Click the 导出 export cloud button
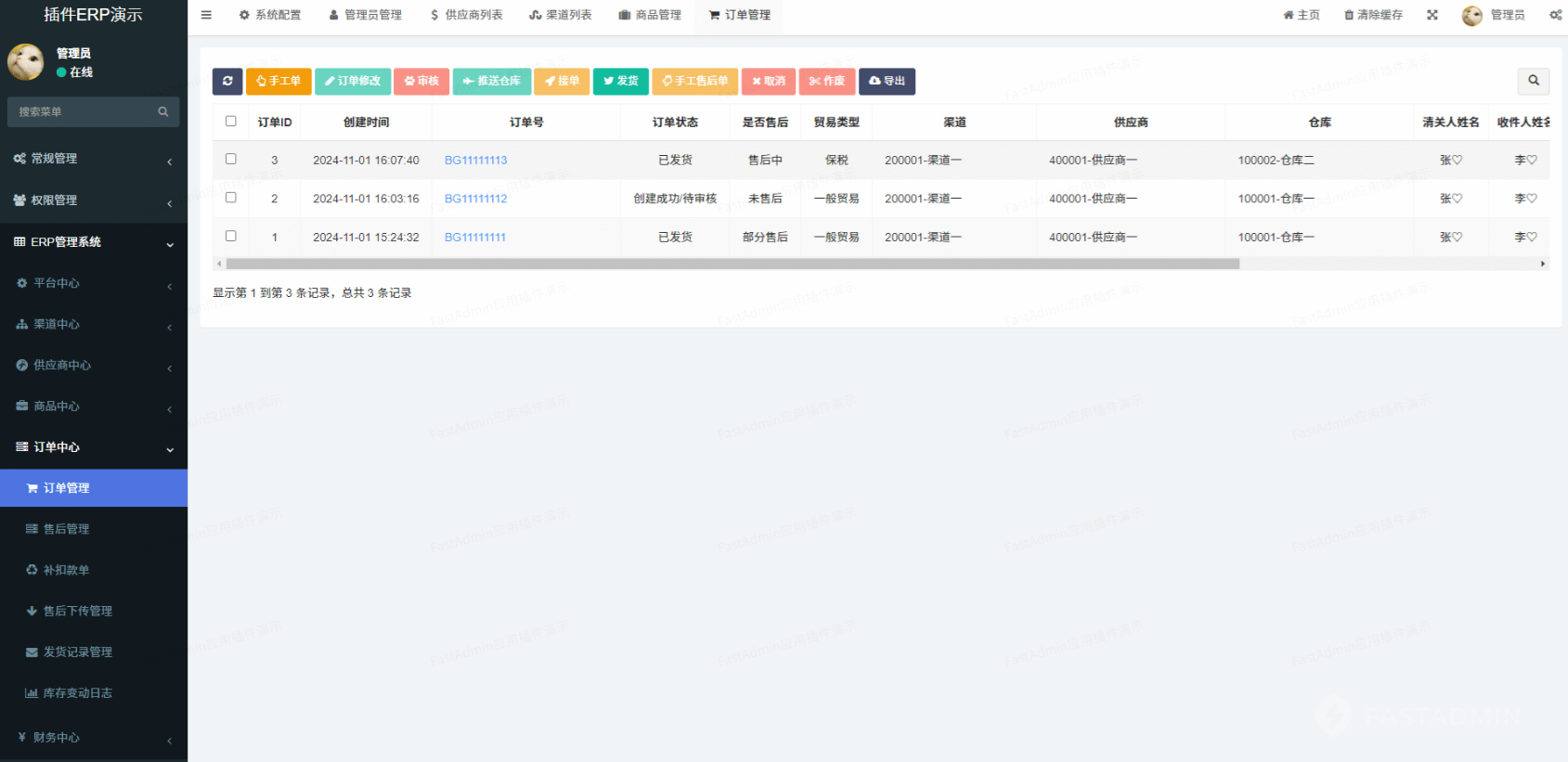The image size is (1568, 762). coord(887,82)
